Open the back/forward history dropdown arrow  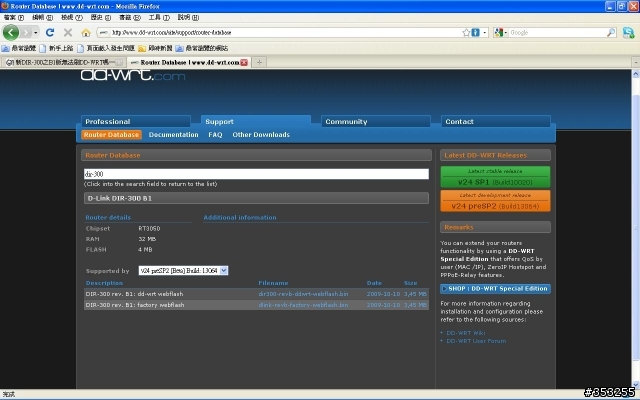pos(36,33)
